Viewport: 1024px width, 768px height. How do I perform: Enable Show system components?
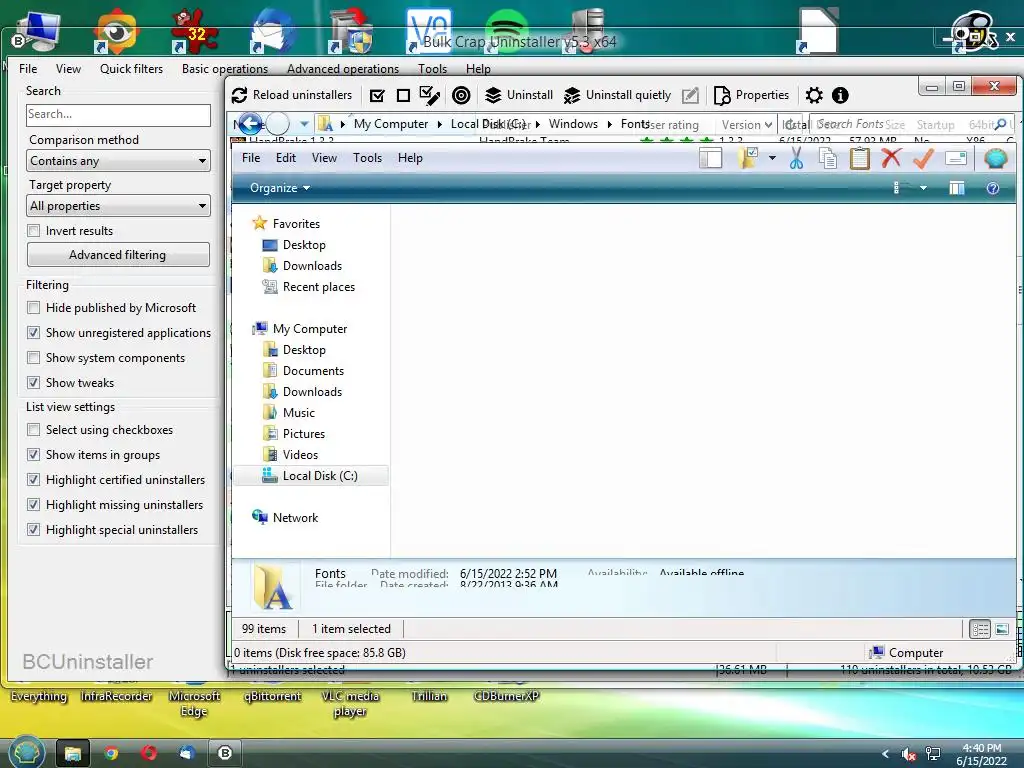[33, 357]
